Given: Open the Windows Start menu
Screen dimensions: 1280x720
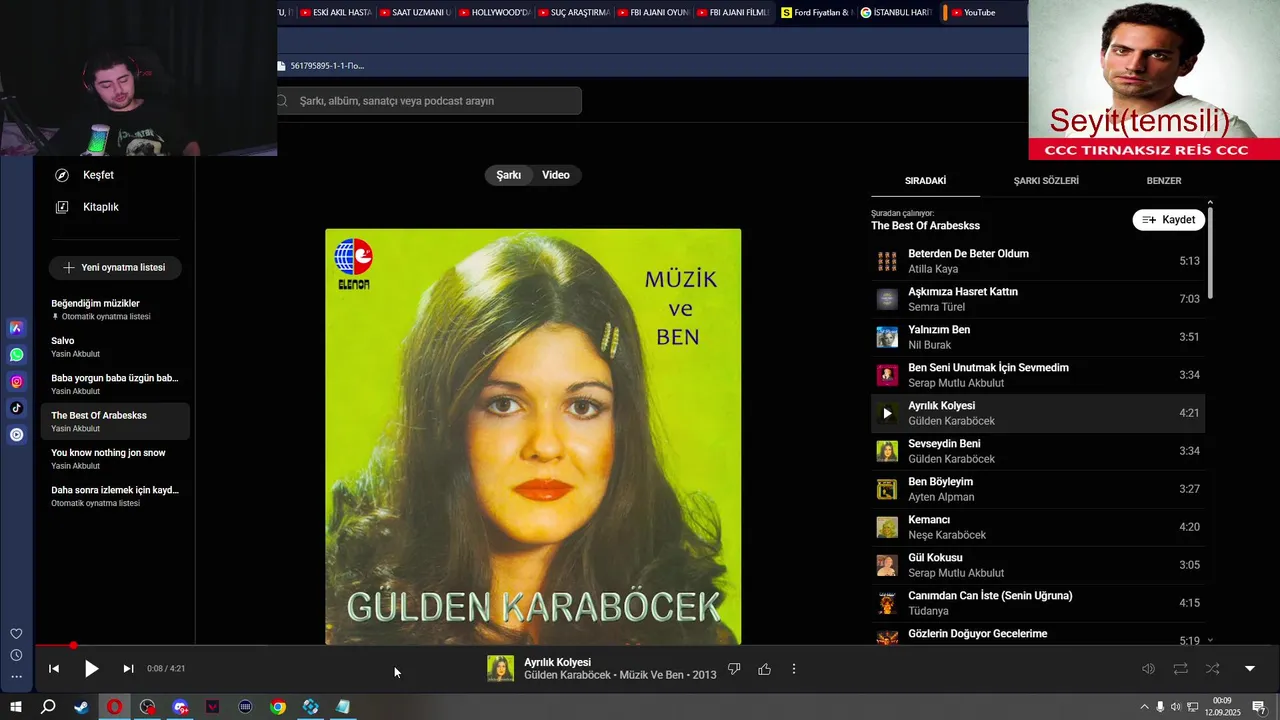Looking at the screenshot, I should coord(16,707).
